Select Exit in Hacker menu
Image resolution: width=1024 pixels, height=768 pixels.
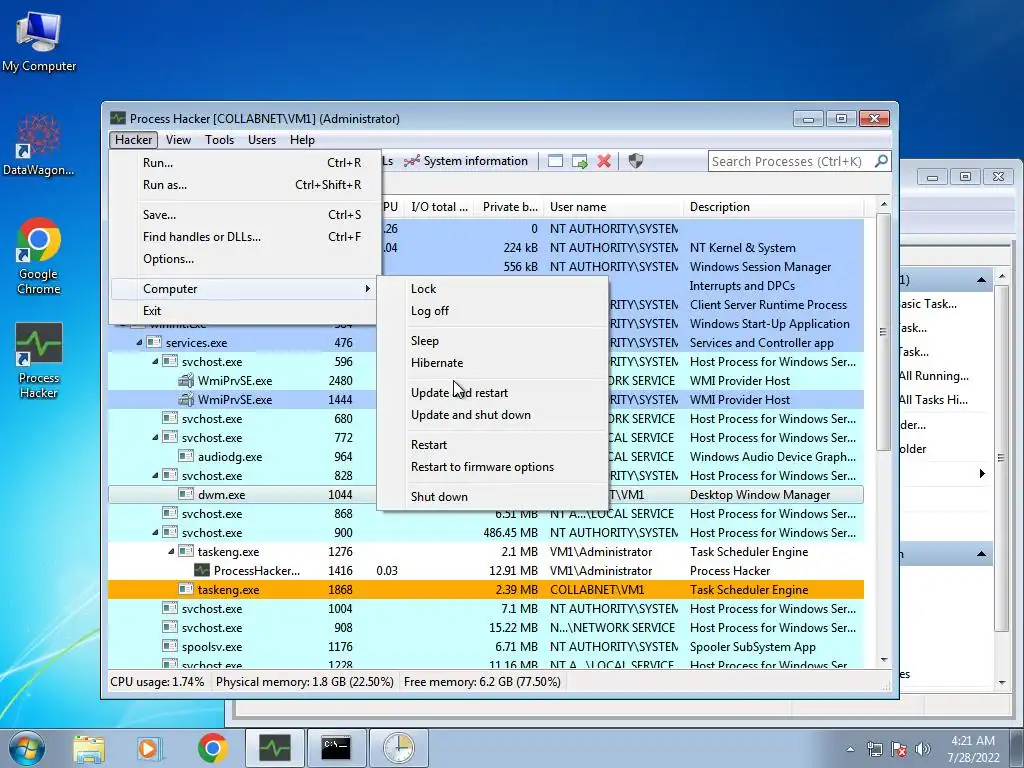click(246, 311)
